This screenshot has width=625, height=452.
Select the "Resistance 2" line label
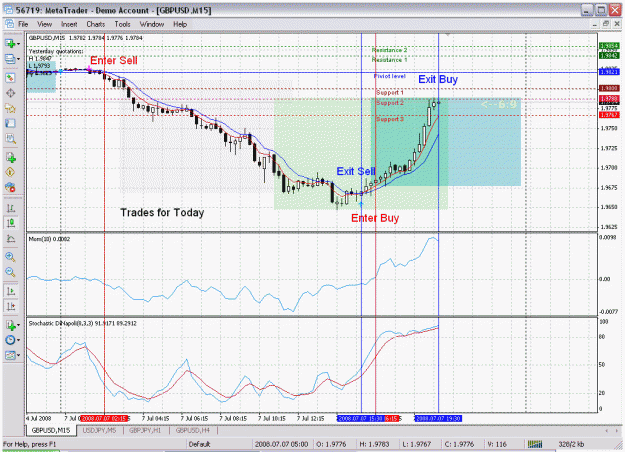(x=389, y=50)
